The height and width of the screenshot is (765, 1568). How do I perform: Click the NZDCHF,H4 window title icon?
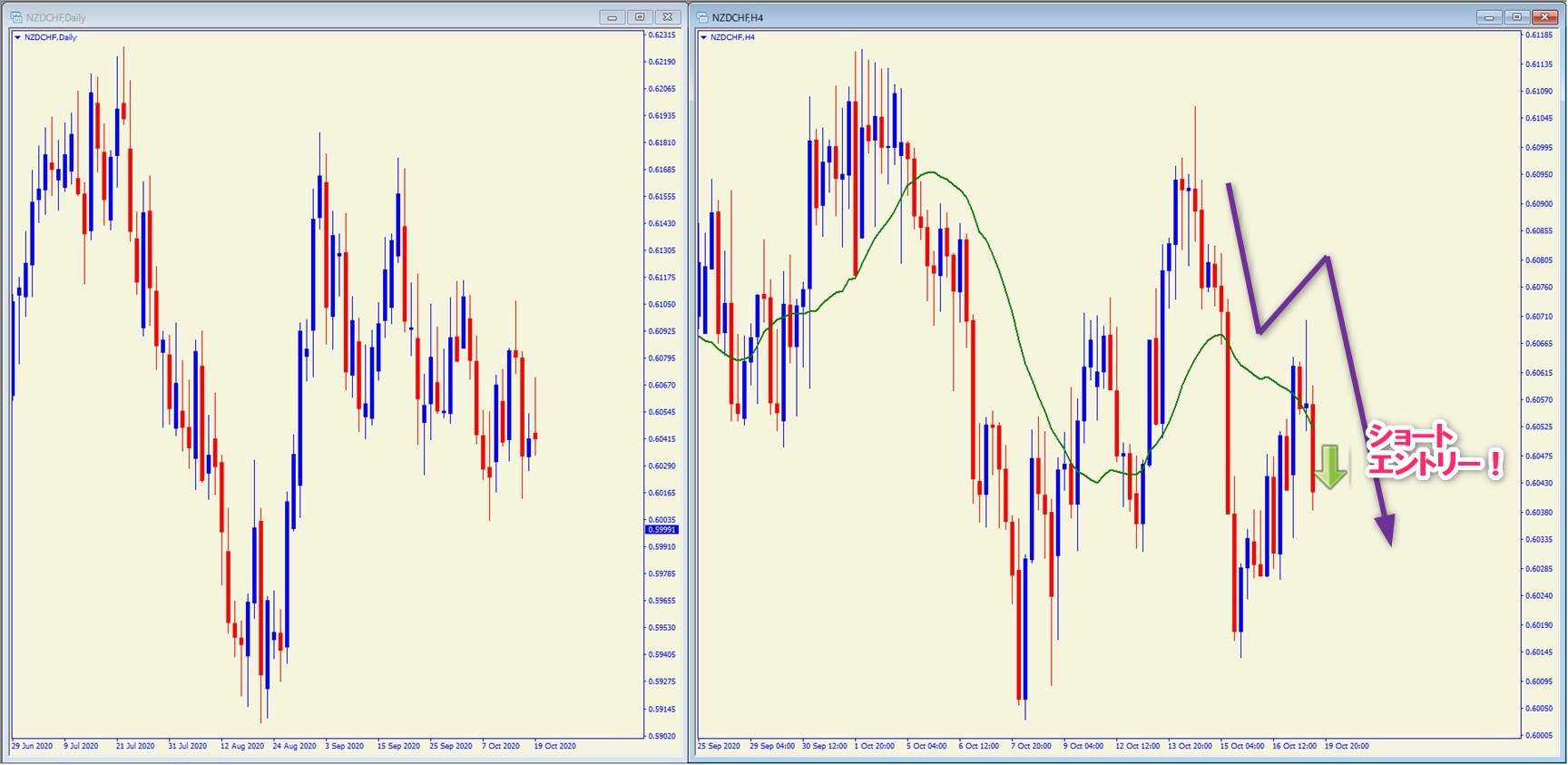pyautogui.click(x=703, y=17)
